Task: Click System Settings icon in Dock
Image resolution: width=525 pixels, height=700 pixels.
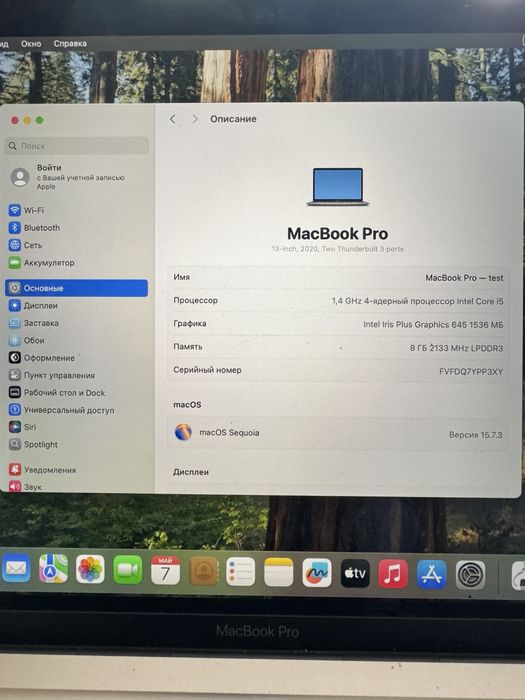Action: (x=470, y=575)
